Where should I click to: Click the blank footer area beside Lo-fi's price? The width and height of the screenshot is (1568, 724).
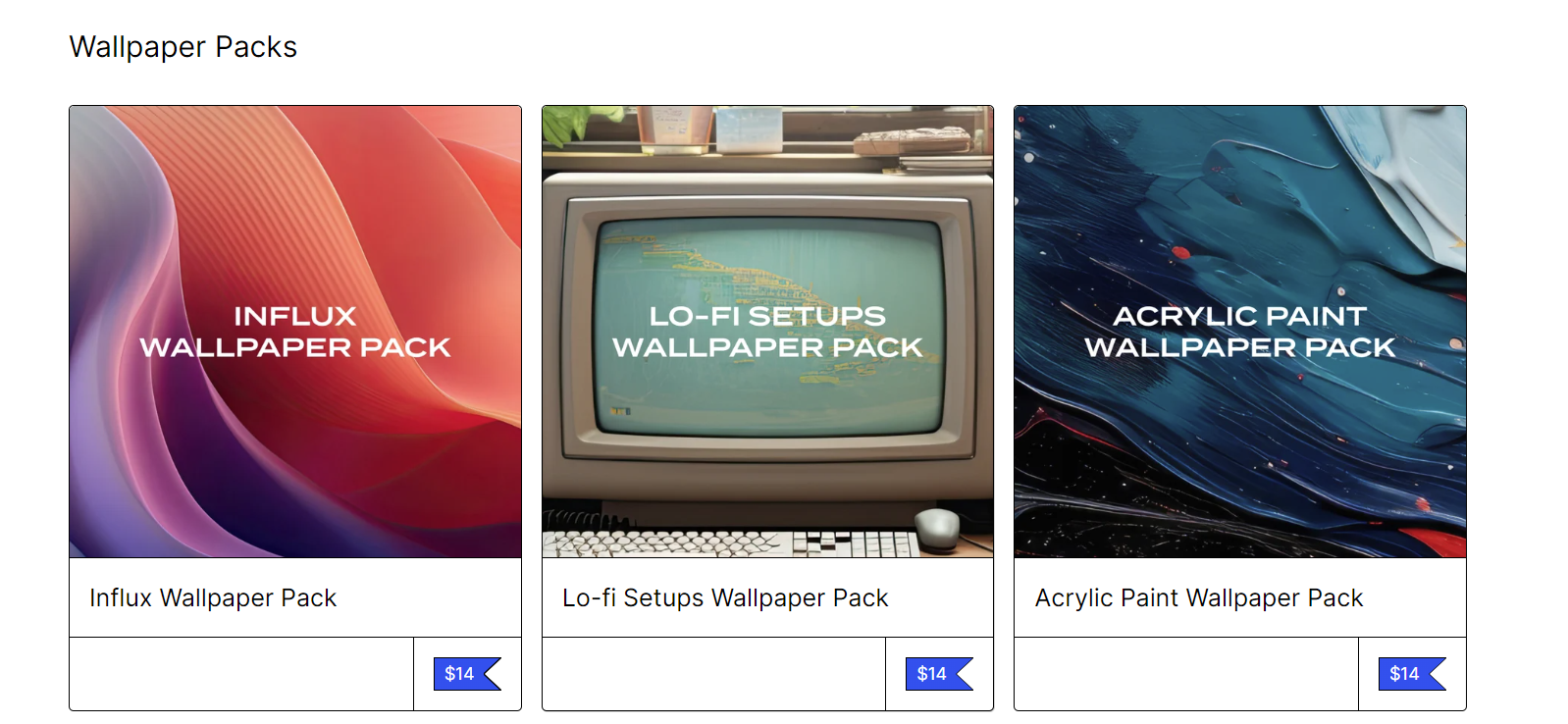click(714, 674)
